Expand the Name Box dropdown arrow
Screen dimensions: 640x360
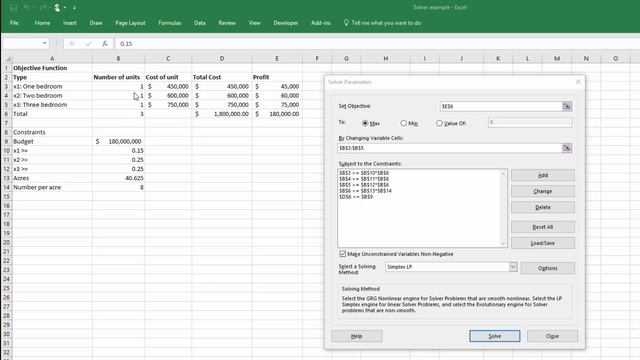coord(44,43)
